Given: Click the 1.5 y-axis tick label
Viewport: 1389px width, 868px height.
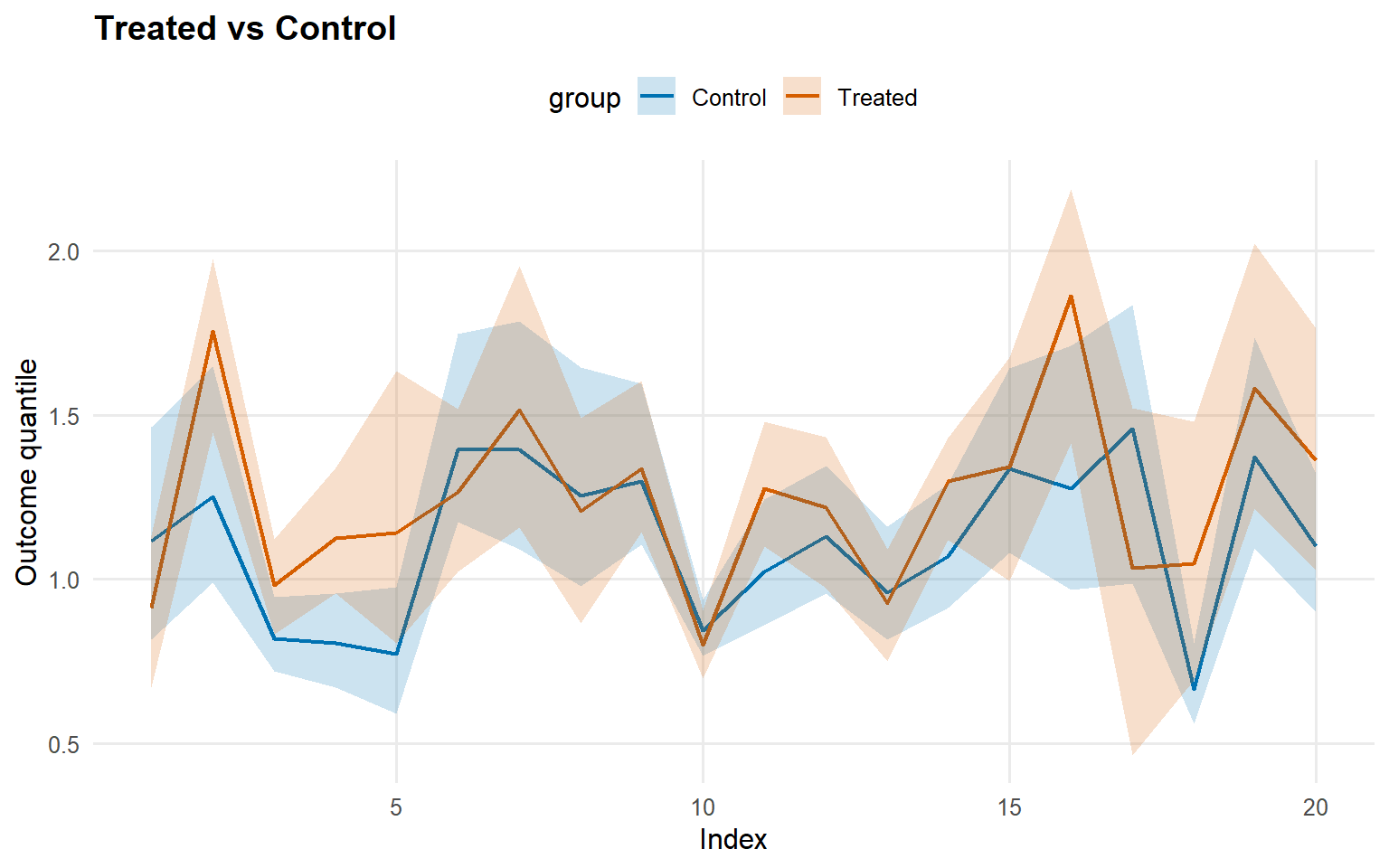Looking at the screenshot, I should point(63,417).
